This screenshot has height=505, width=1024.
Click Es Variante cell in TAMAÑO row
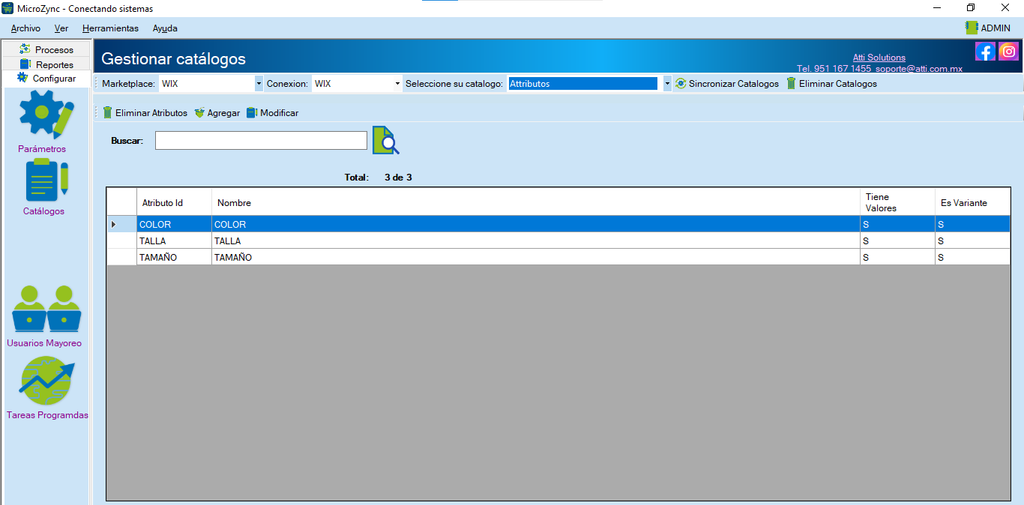coord(972,257)
